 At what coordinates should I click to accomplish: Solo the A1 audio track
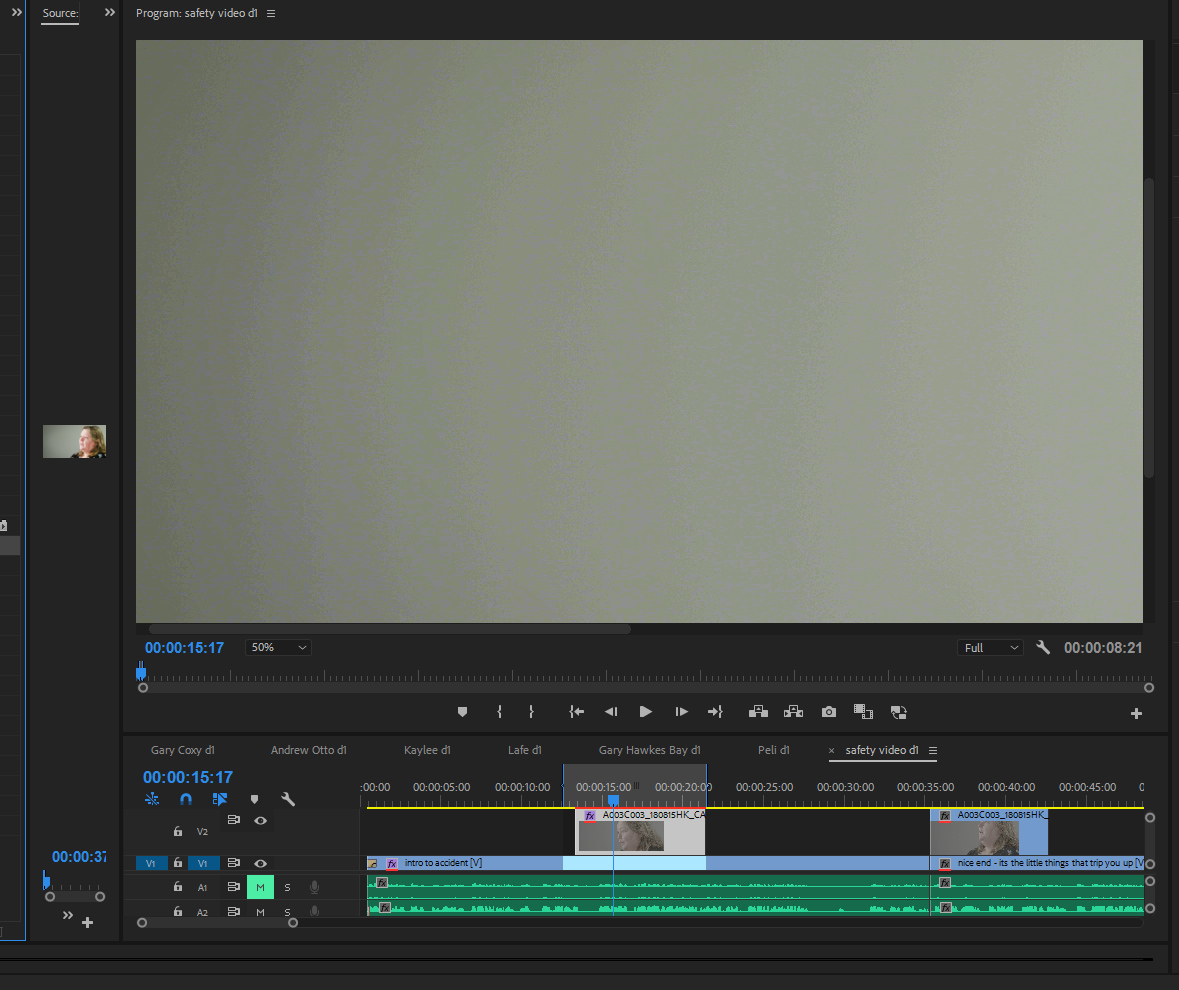click(287, 888)
